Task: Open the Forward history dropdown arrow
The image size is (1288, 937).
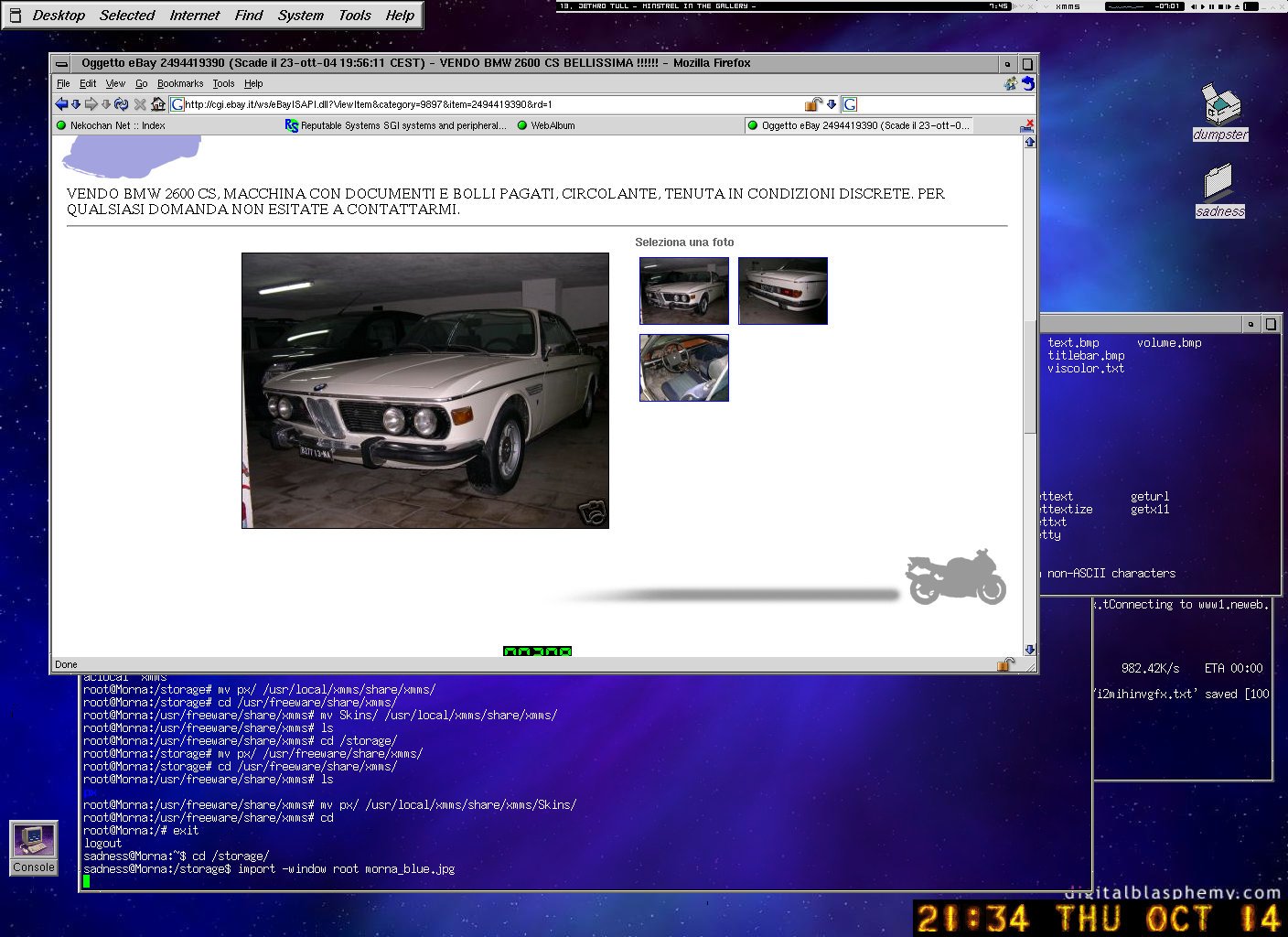Action: tap(106, 104)
